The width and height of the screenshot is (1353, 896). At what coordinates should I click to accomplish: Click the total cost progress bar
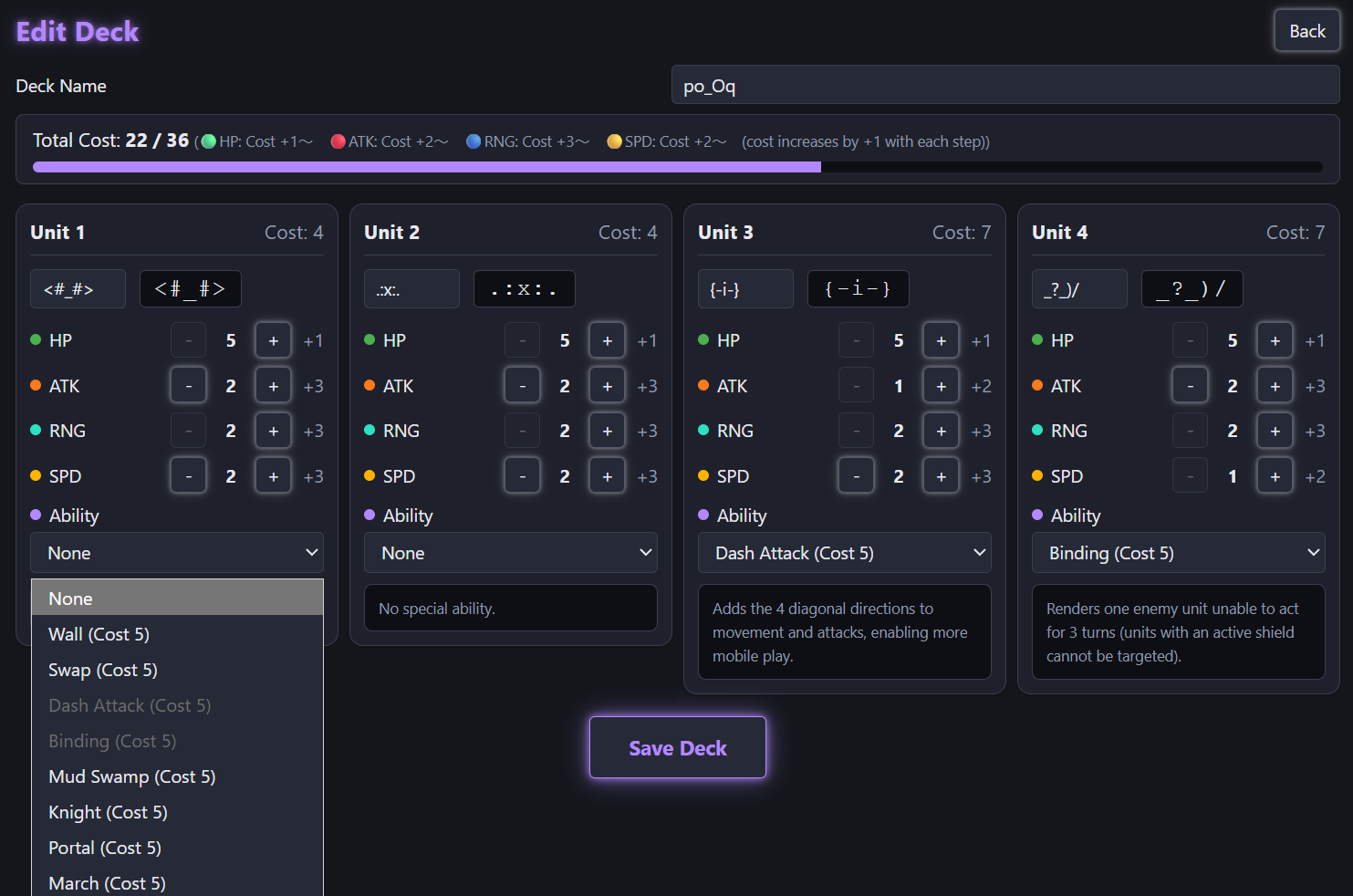tap(678, 167)
